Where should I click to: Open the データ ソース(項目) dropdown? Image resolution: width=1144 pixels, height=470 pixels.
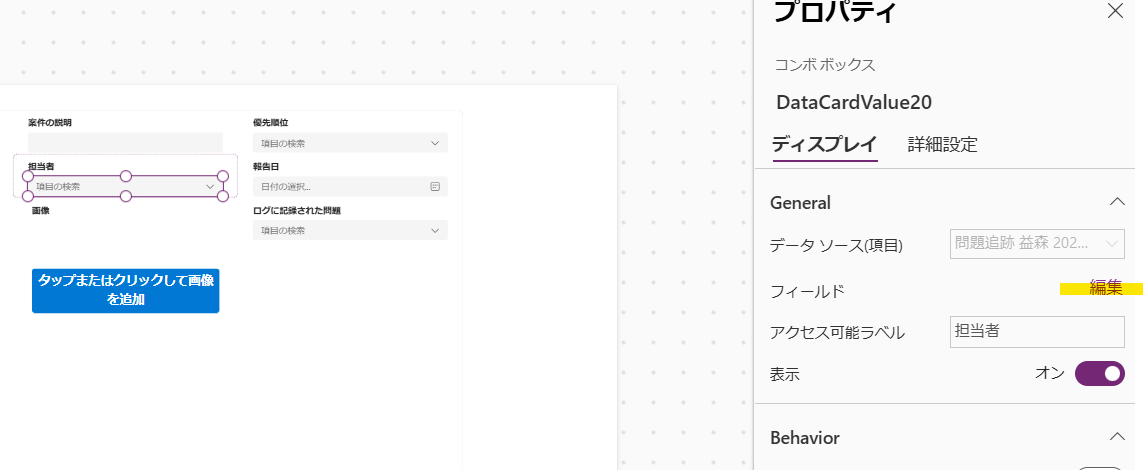coord(1037,243)
